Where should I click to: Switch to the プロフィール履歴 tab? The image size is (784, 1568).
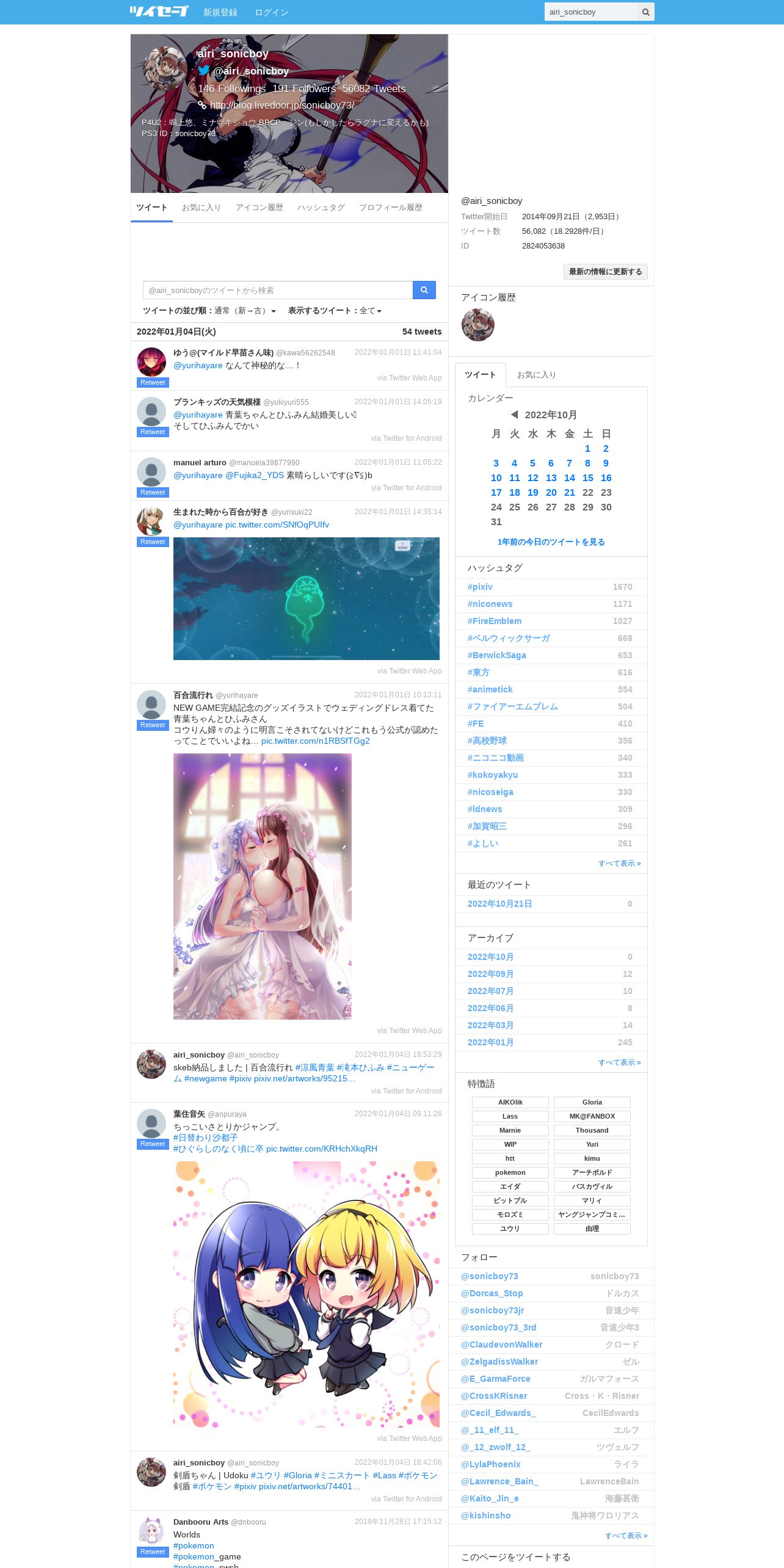tap(391, 208)
